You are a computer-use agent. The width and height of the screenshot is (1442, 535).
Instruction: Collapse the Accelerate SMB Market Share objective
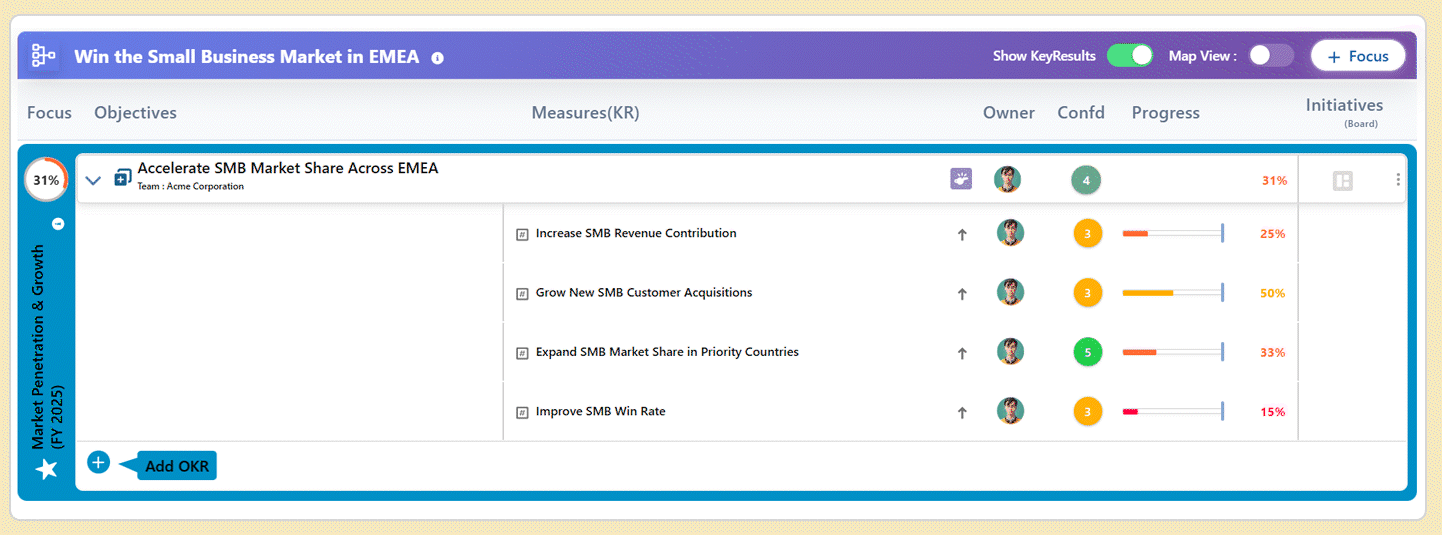point(94,181)
